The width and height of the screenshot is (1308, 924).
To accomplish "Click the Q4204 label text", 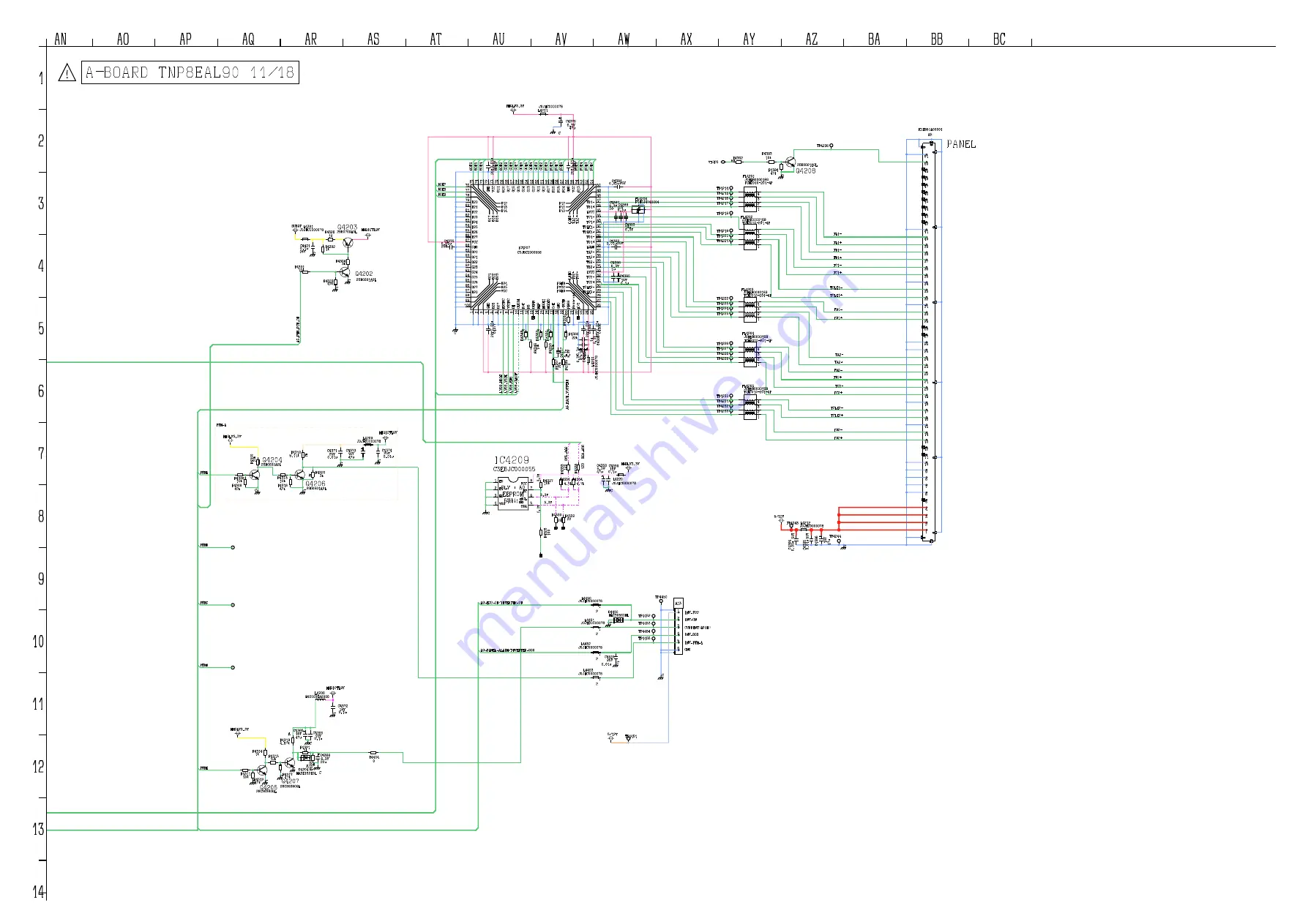I will (x=272, y=461).
